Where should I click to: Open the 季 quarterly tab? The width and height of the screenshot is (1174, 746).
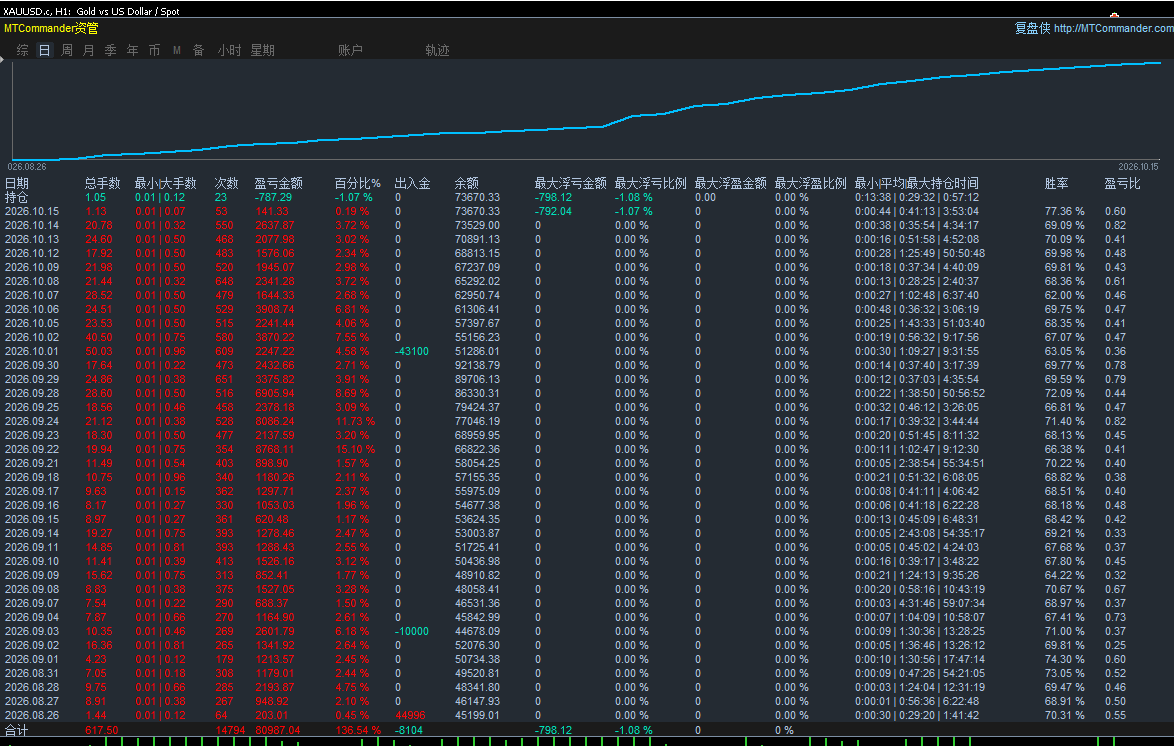(x=111, y=50)
